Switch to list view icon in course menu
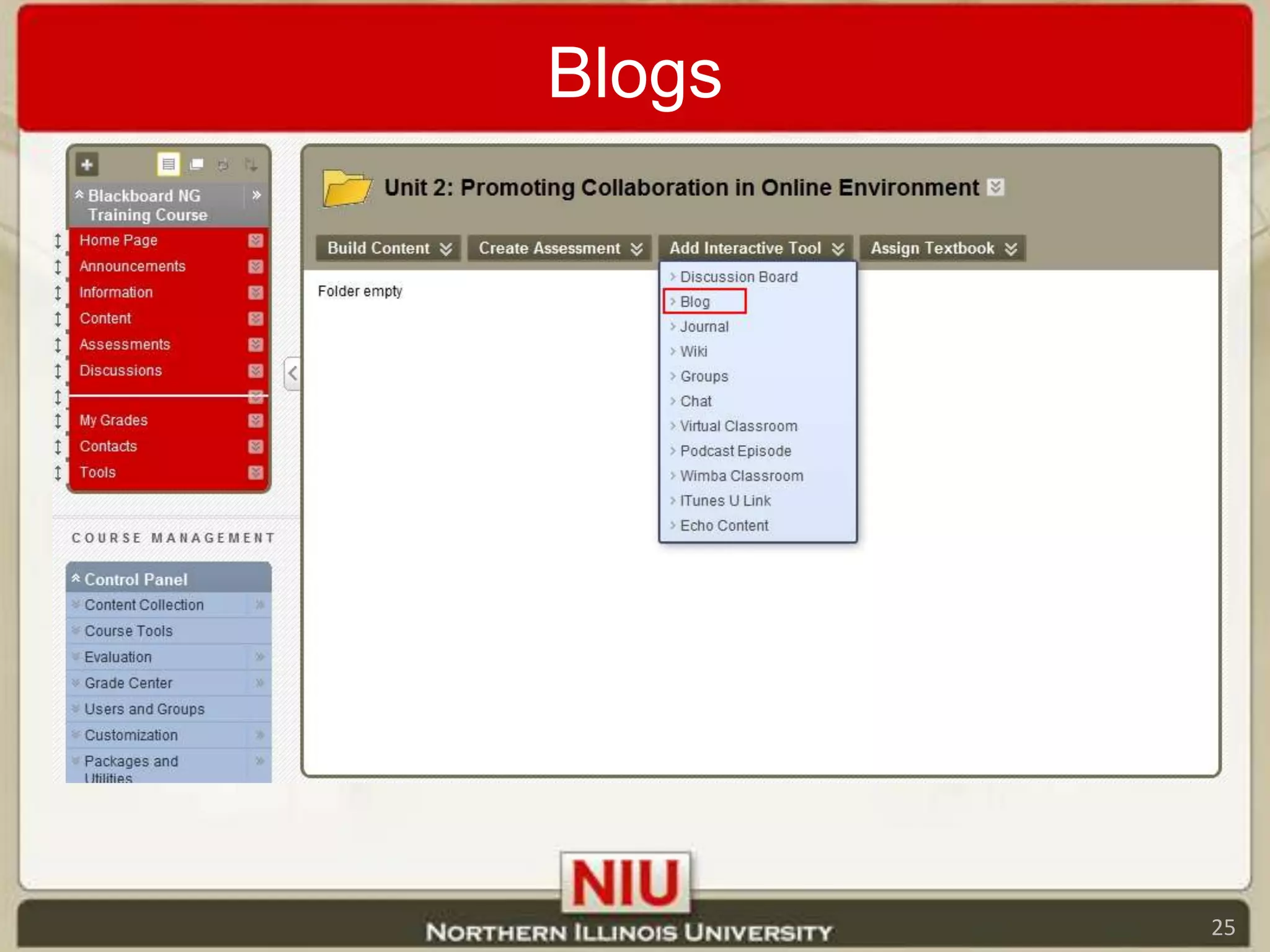 pos(168,165)
